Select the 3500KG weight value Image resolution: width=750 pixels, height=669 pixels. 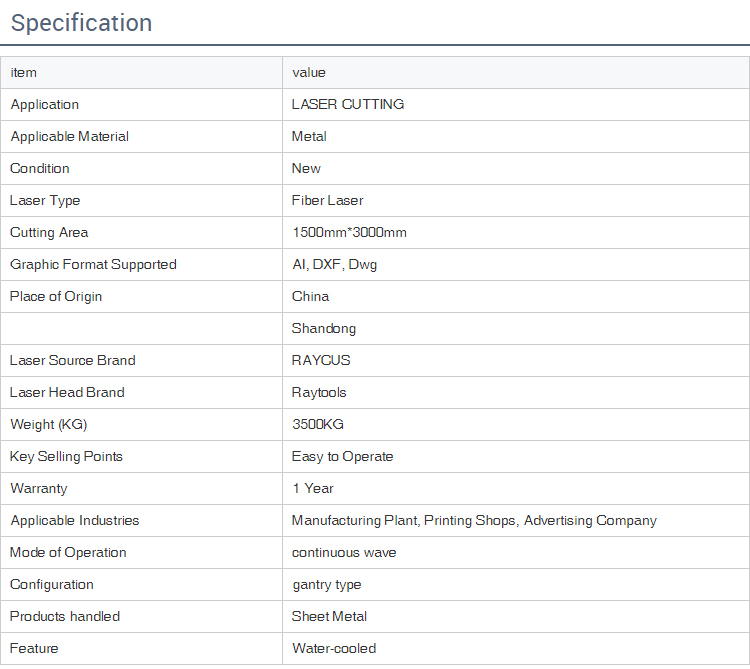(318, 425)
